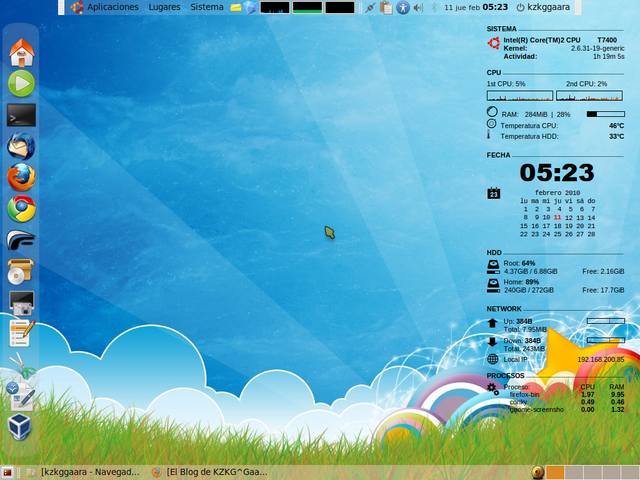Switch to the kzkggaara Navegad... window
Screen dimensions: 640x480
83,472
